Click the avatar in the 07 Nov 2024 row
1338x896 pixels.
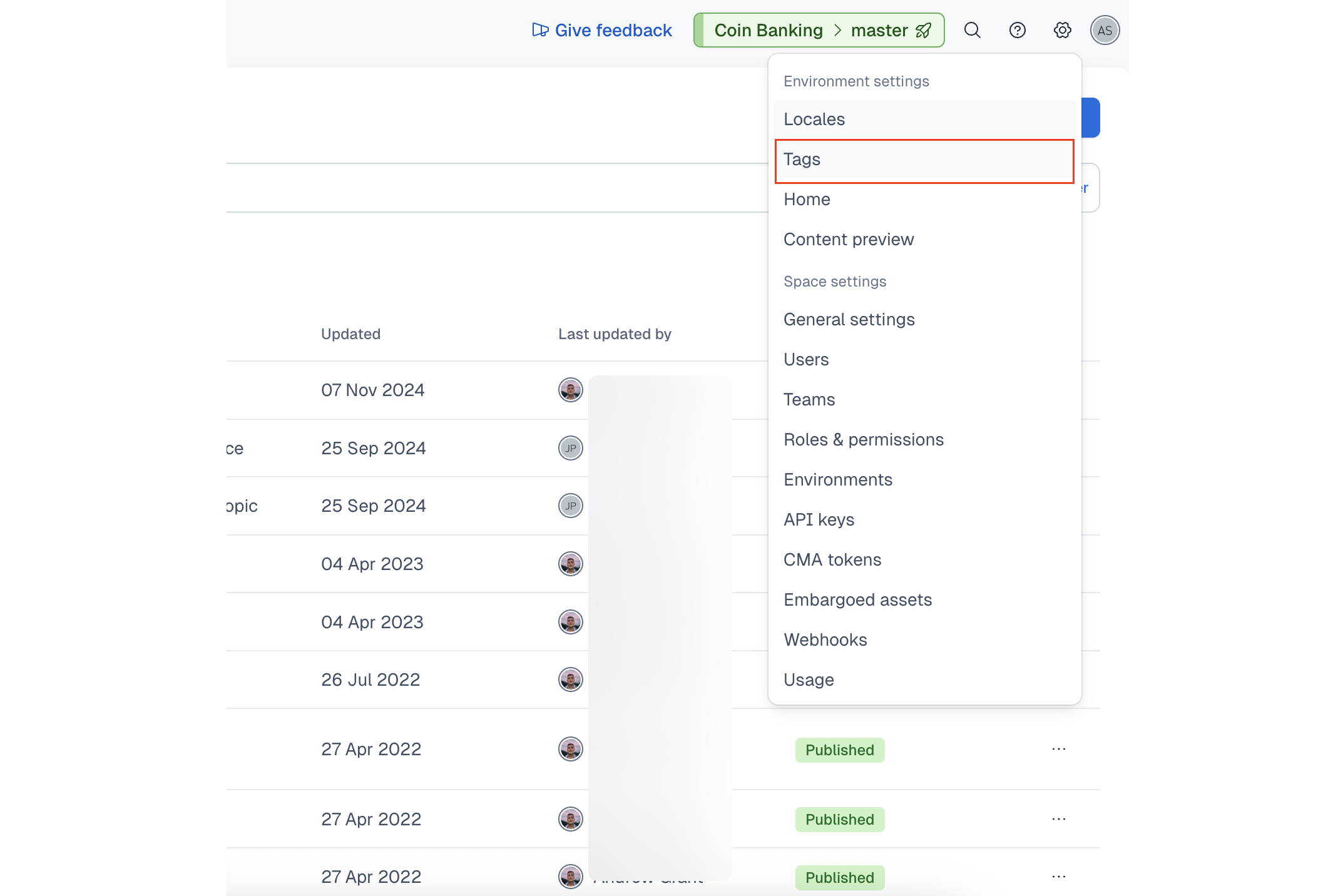570,390
